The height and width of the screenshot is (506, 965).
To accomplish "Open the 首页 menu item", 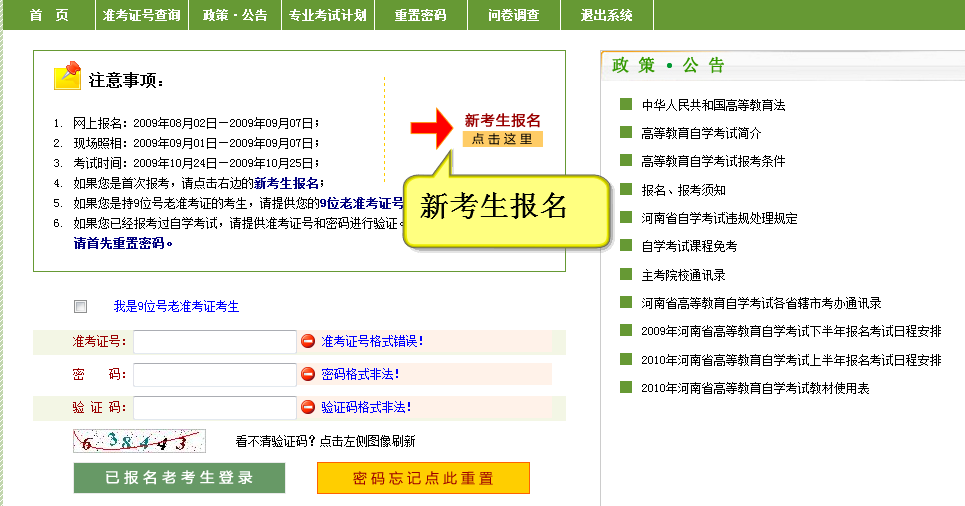I will click(x=49, y=15).
